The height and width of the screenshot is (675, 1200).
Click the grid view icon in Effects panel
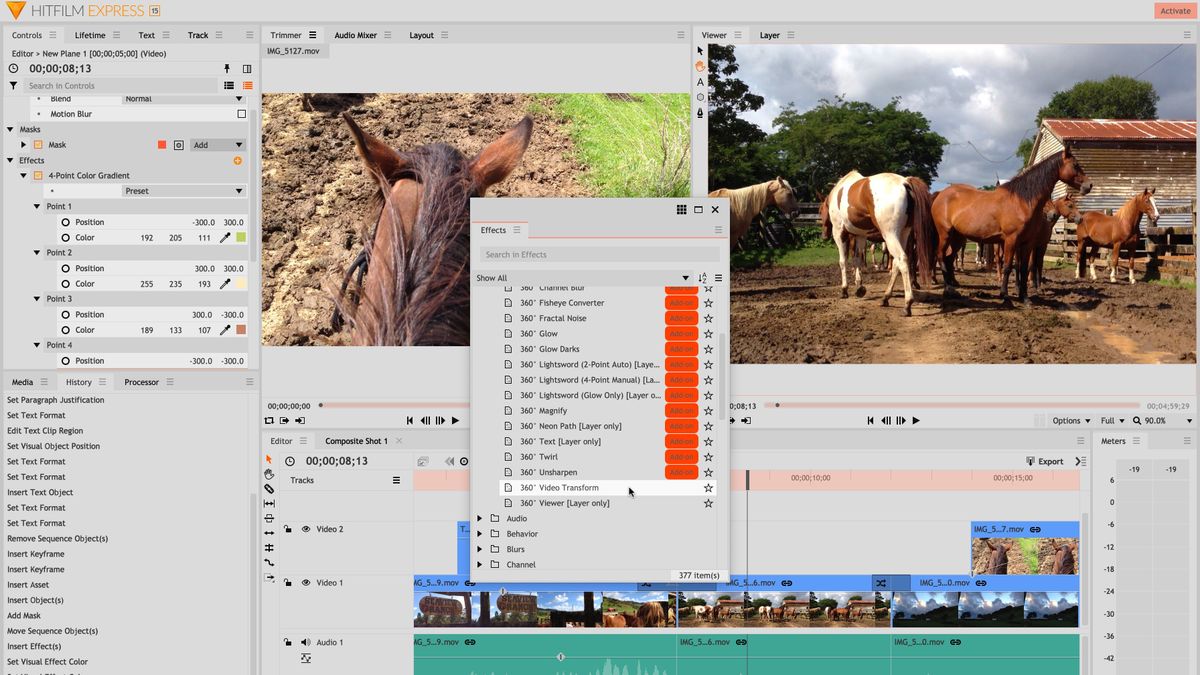pos(680,210)
